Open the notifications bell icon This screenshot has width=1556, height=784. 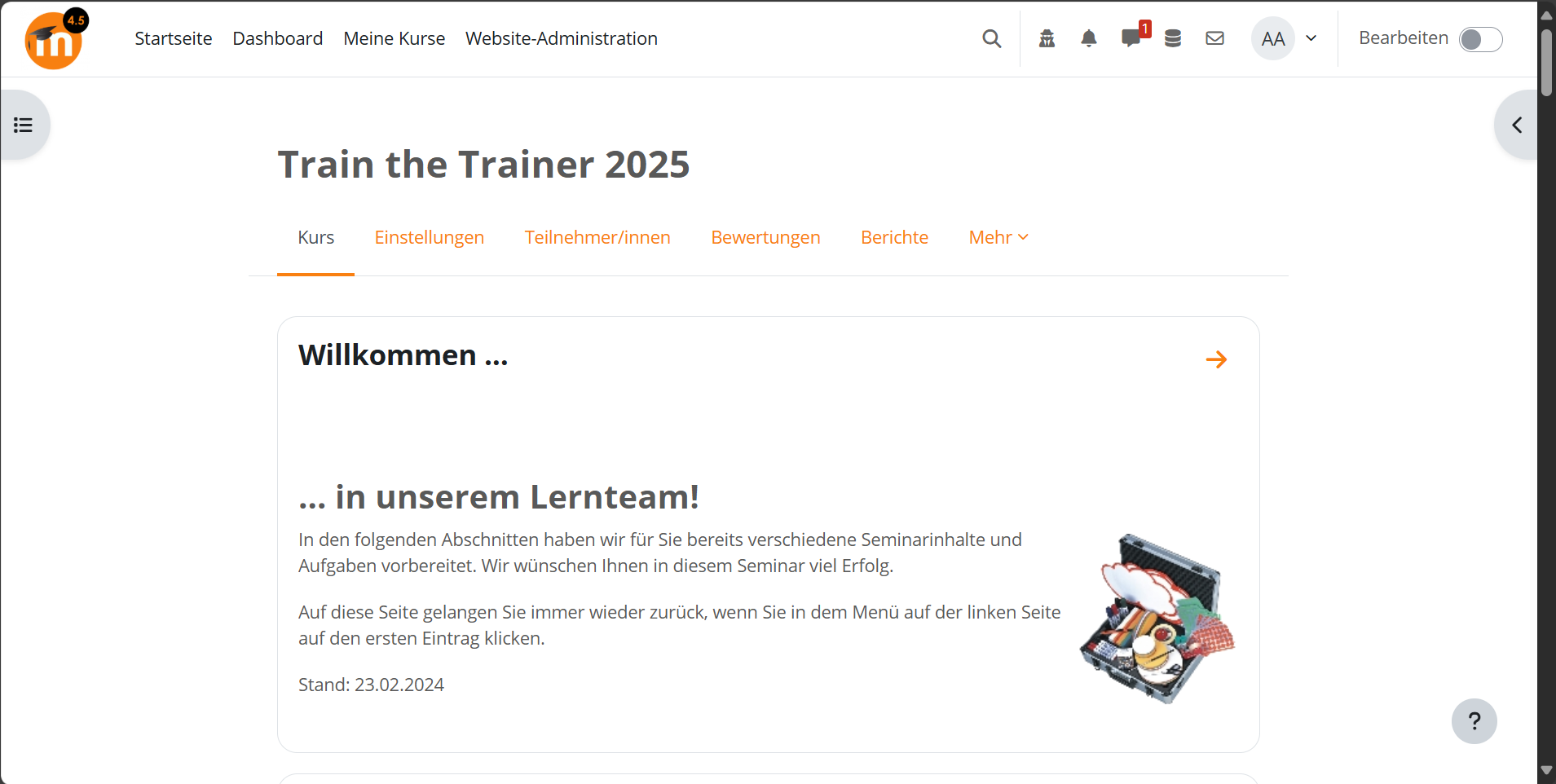click(1088, 38)
